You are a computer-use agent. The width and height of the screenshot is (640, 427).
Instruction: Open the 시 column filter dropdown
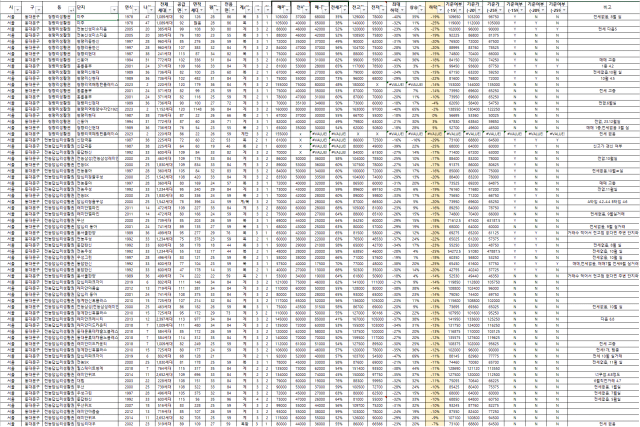(18, 9)
